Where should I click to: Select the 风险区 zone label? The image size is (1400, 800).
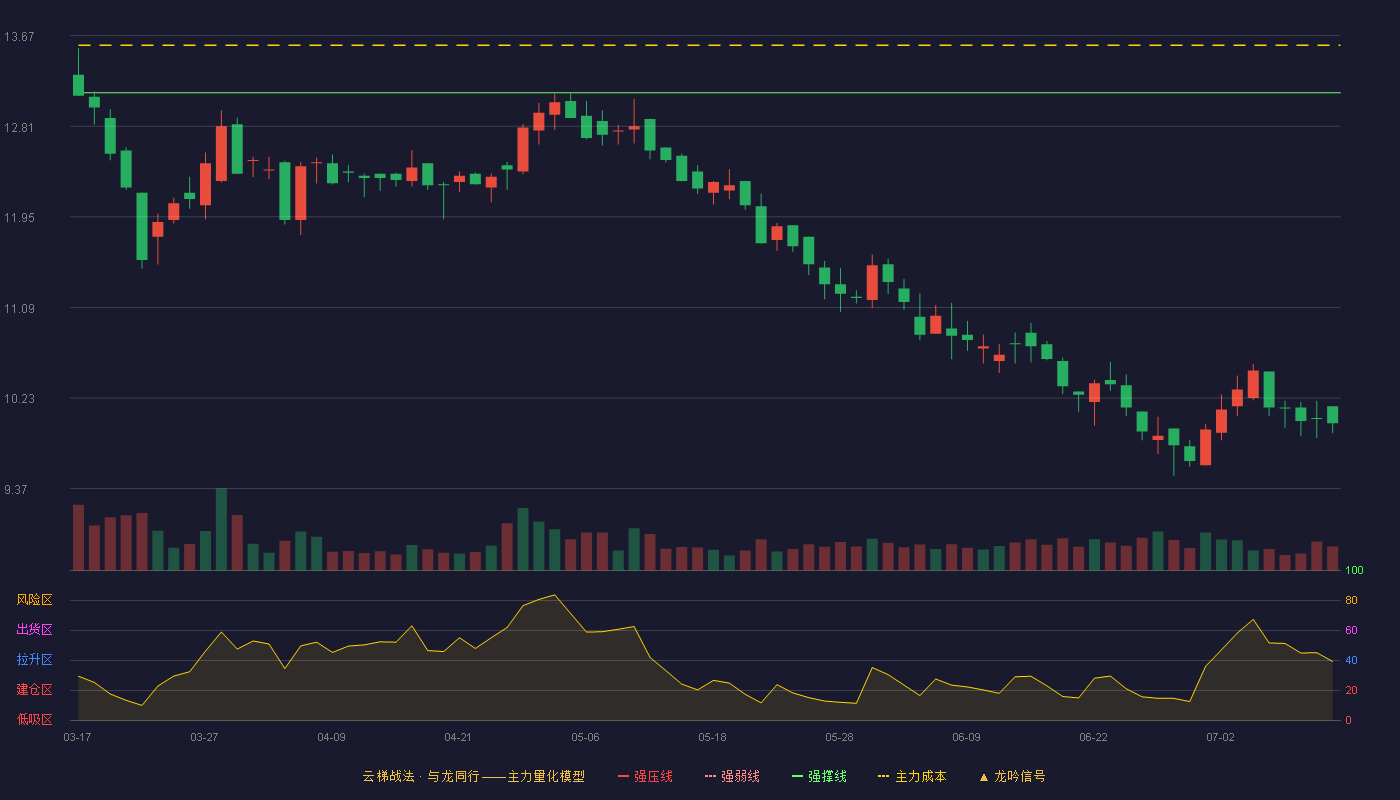click(34, 600)
